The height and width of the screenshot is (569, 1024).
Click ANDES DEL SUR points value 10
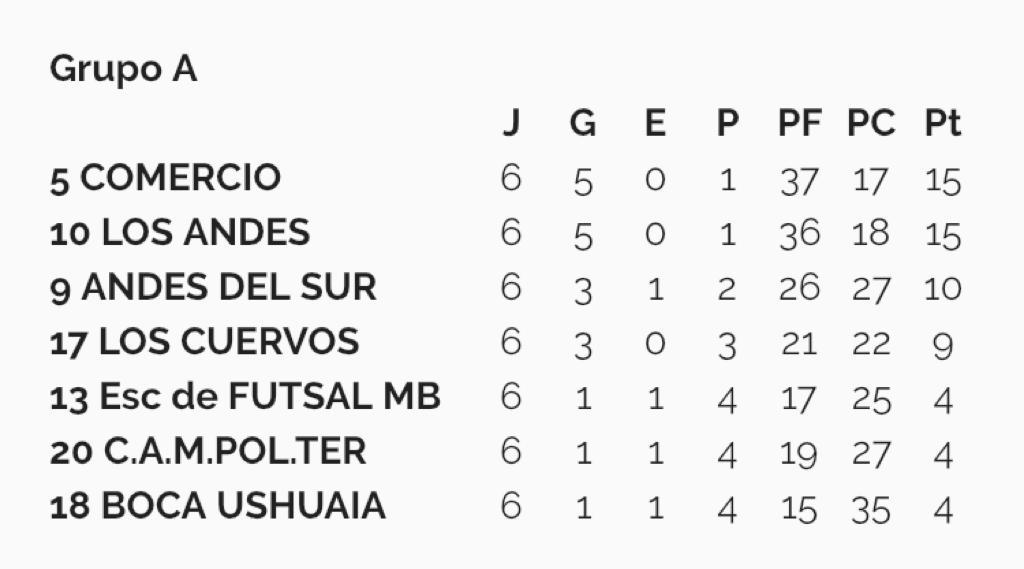pos(942,288)
